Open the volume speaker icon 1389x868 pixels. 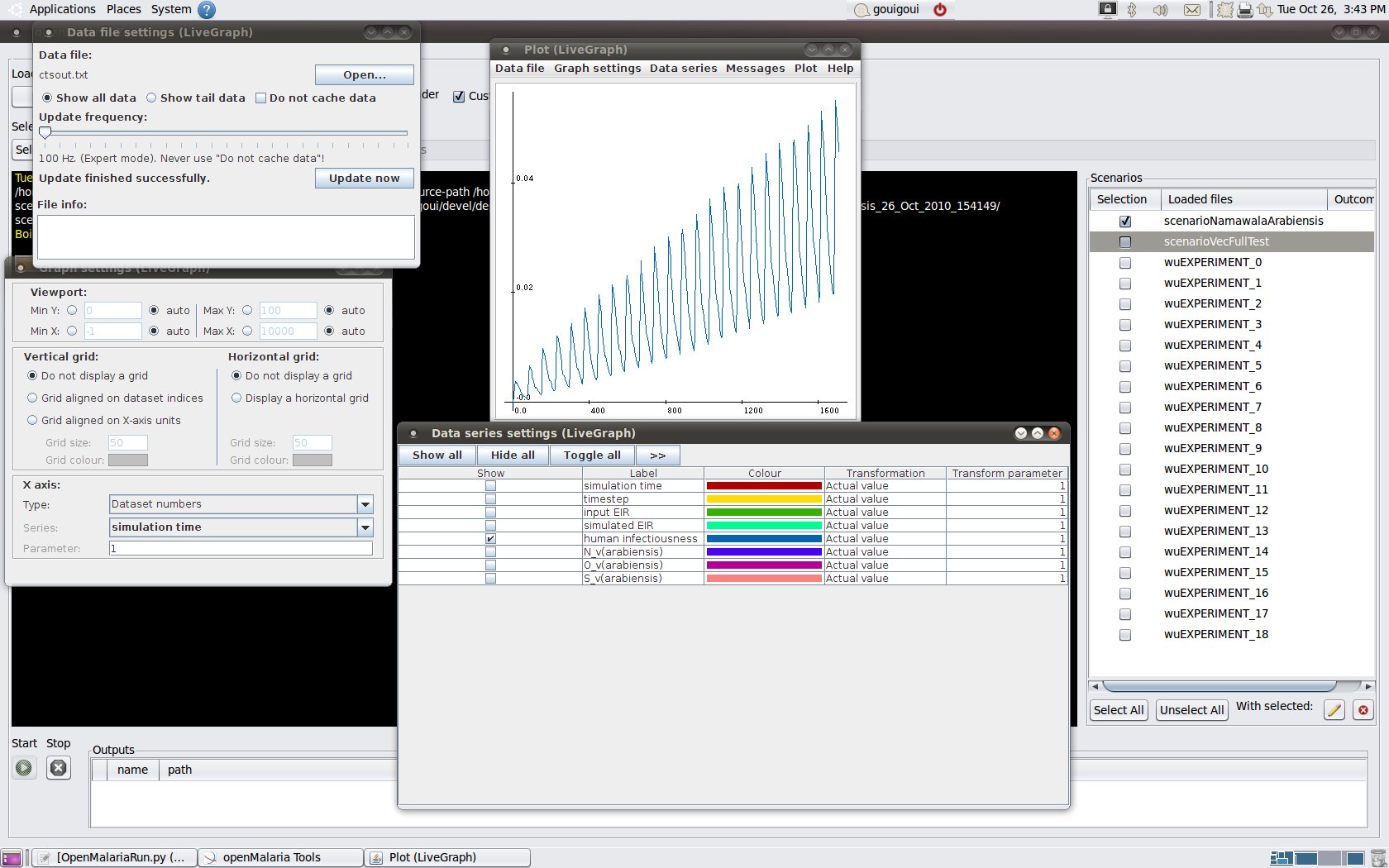[x=1161, y=10]
